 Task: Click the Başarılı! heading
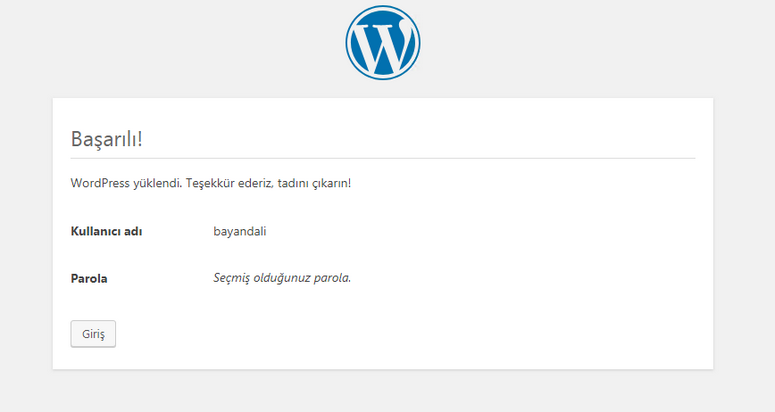tap(107, 139)
